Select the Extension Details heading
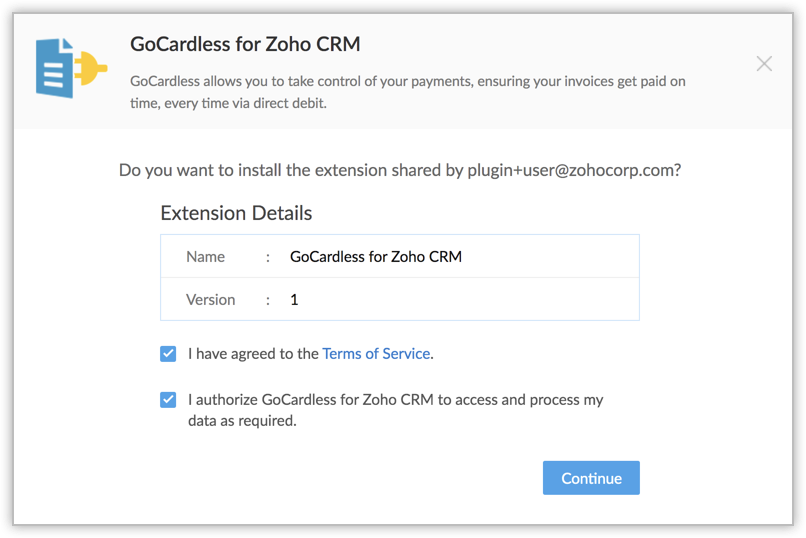This screenshot has height=538, width=806. 236,213
